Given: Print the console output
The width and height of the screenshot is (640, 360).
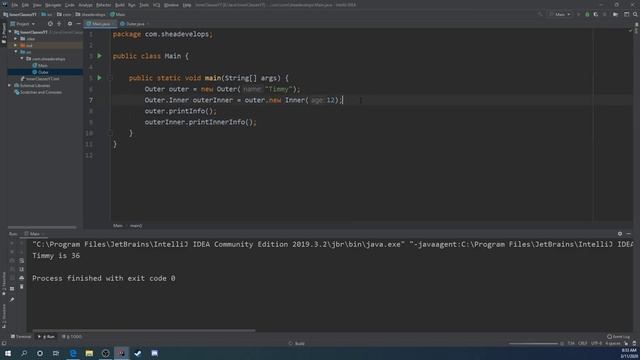Looking at the screenshot, I should (22, 278).
